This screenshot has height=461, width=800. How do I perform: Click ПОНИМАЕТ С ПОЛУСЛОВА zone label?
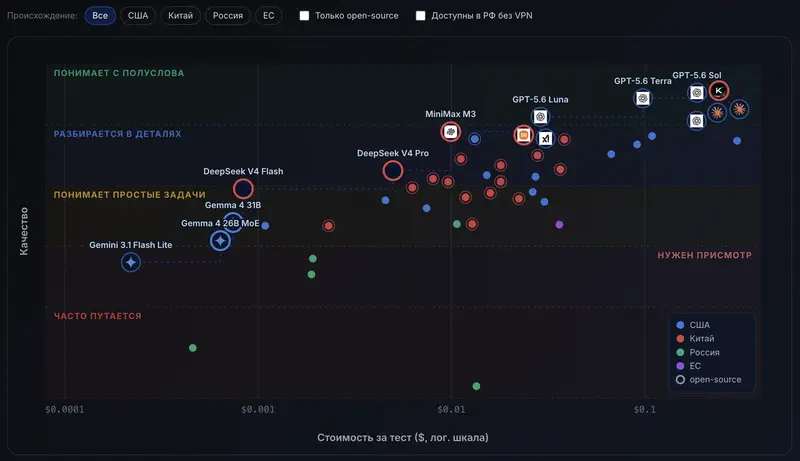click(119, 73)
